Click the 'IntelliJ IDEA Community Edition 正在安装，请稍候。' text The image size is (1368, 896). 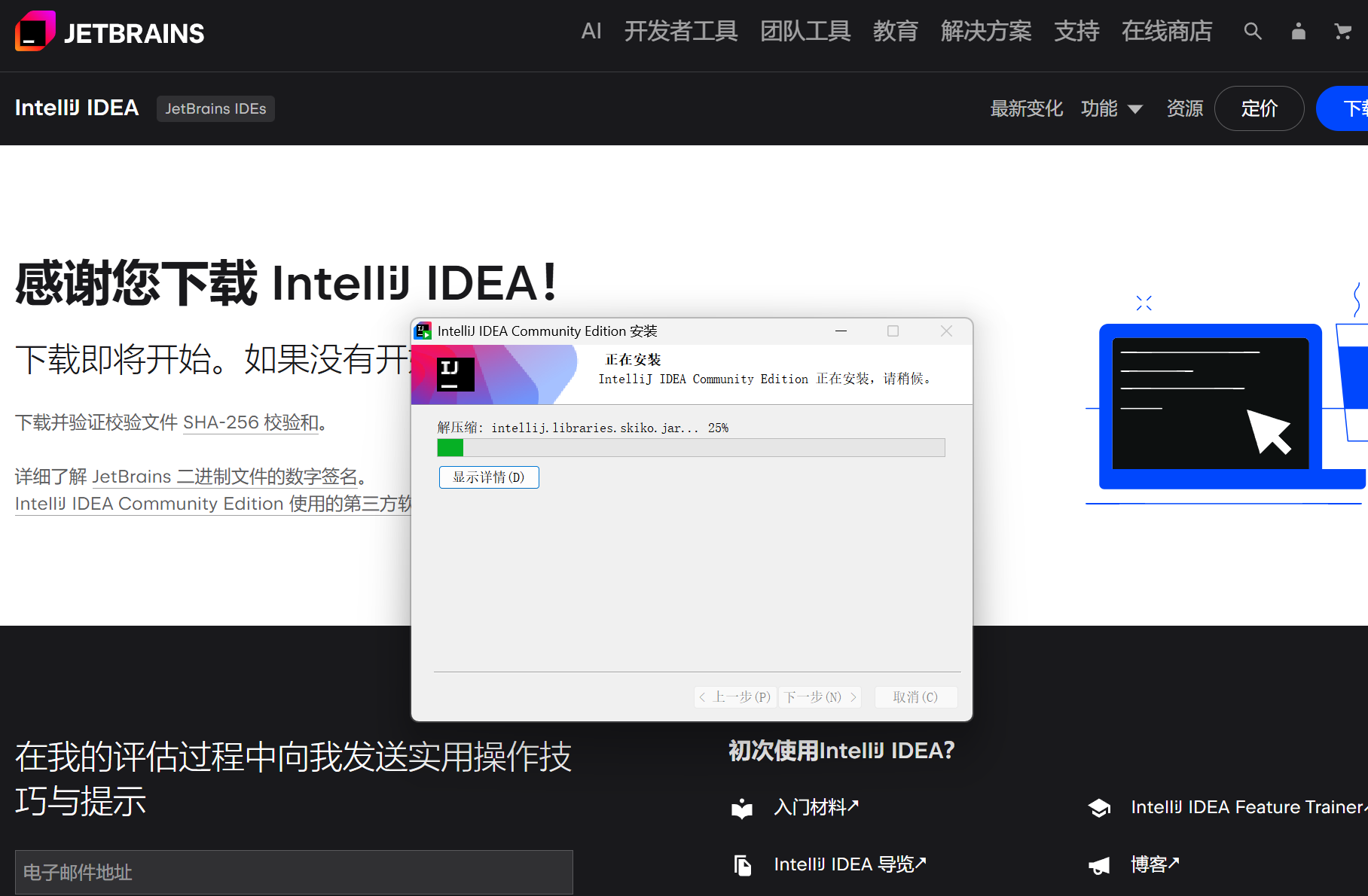click(x=765, y=379)
